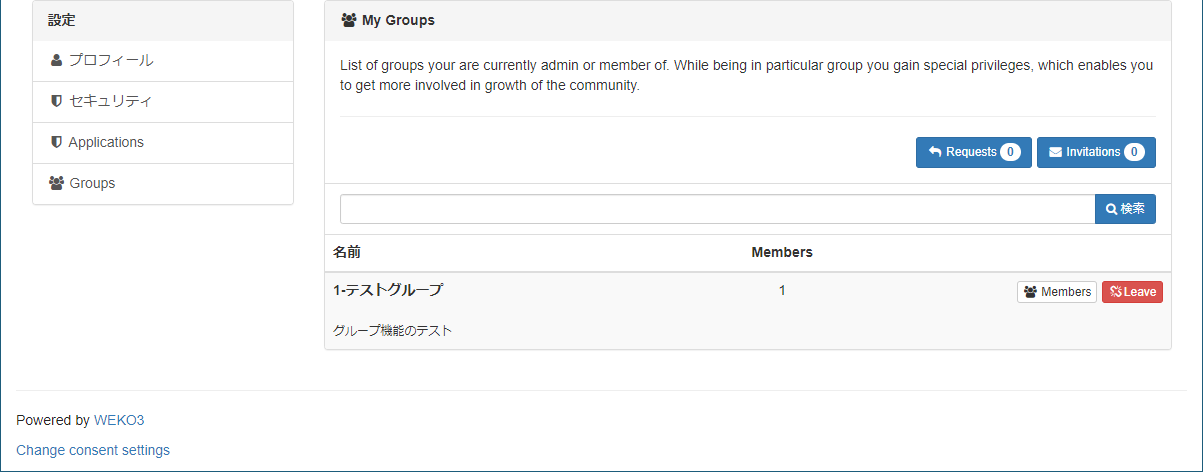1203x472 pixels.
Task: Click the Invitations count badge
Action: [1134, 152]
